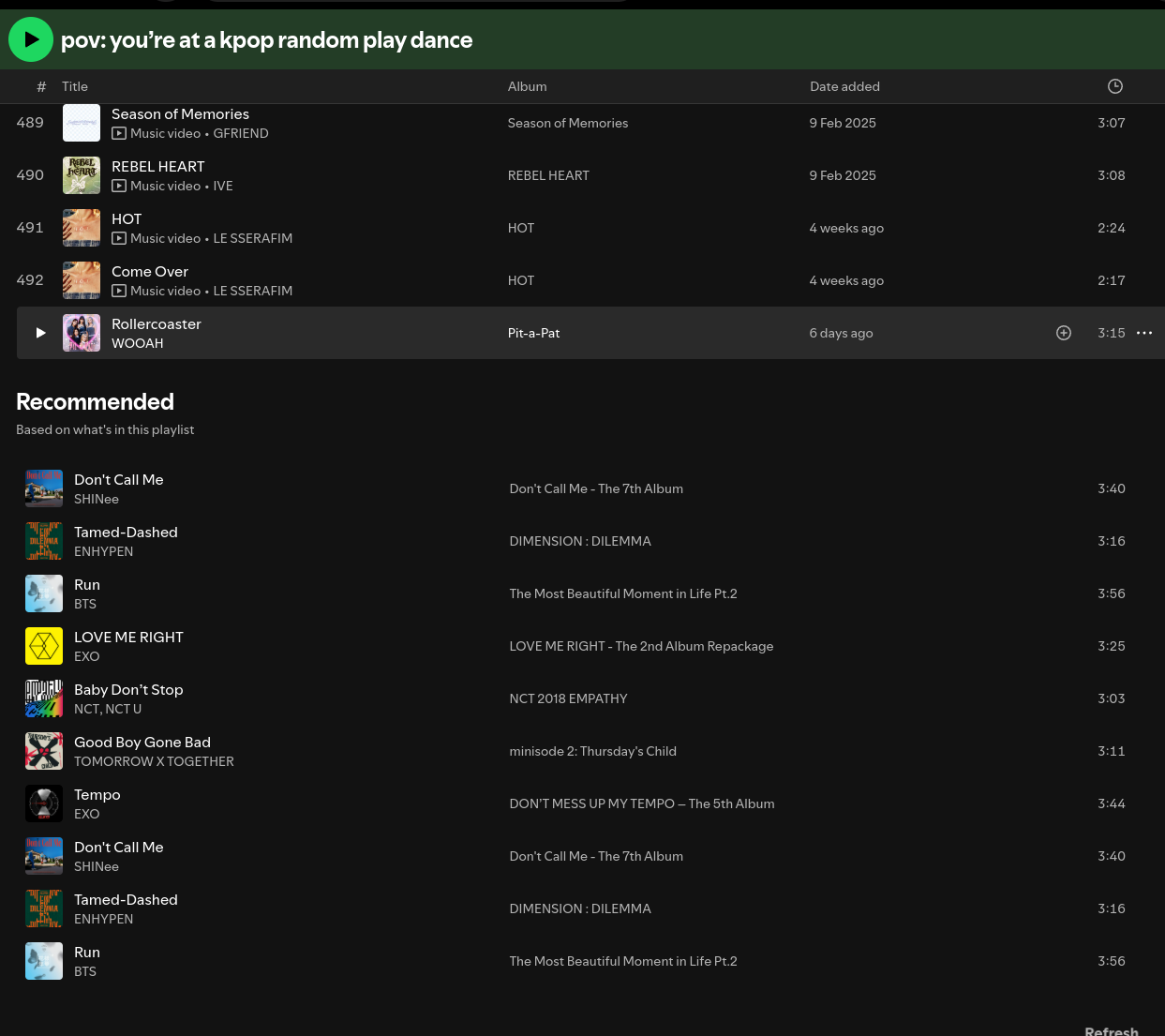Open REBEL HEART album column link
The height and width of the screenshot is (1036, 1165).
548,175
